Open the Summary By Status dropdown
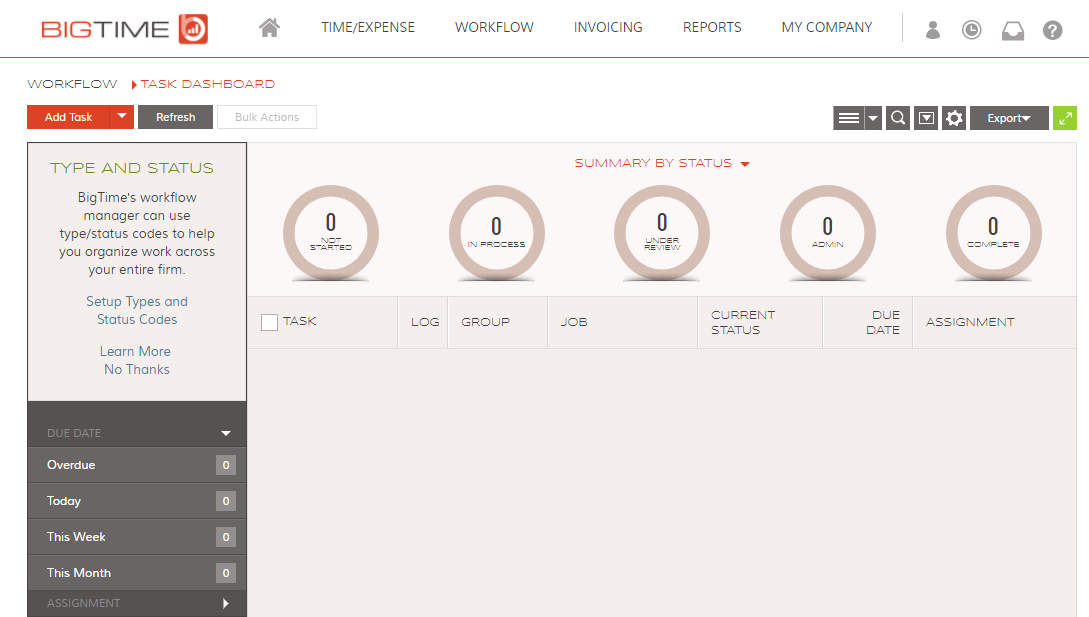The width and height of the screenshot is (1089, 617). (662, 163)
